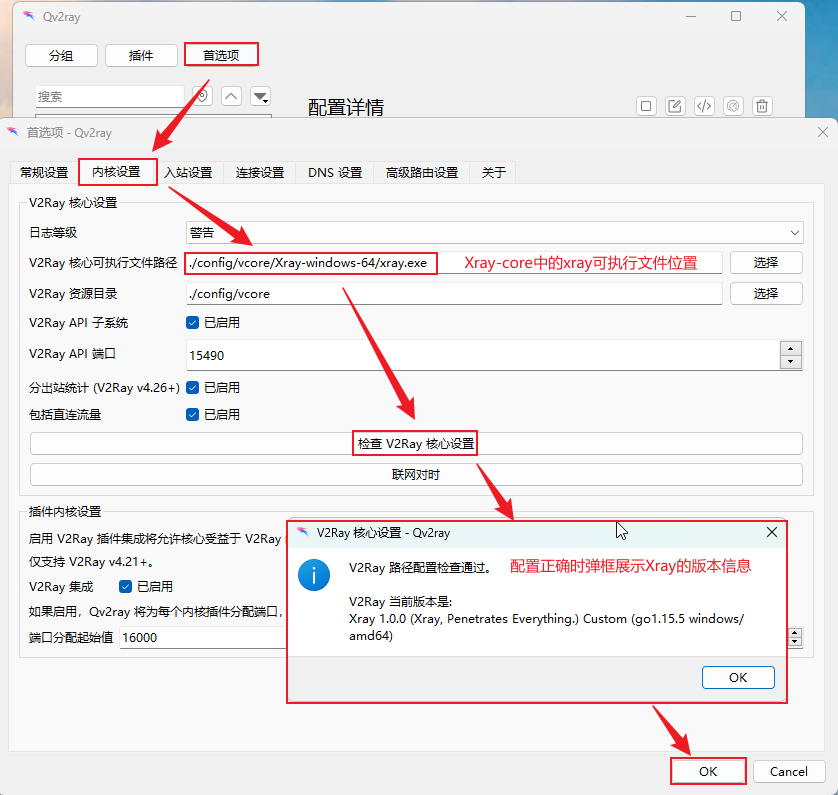Viewport: 838px width, 795px height.
Task: Delete connection using the trash icon
Action: (762, 106)
